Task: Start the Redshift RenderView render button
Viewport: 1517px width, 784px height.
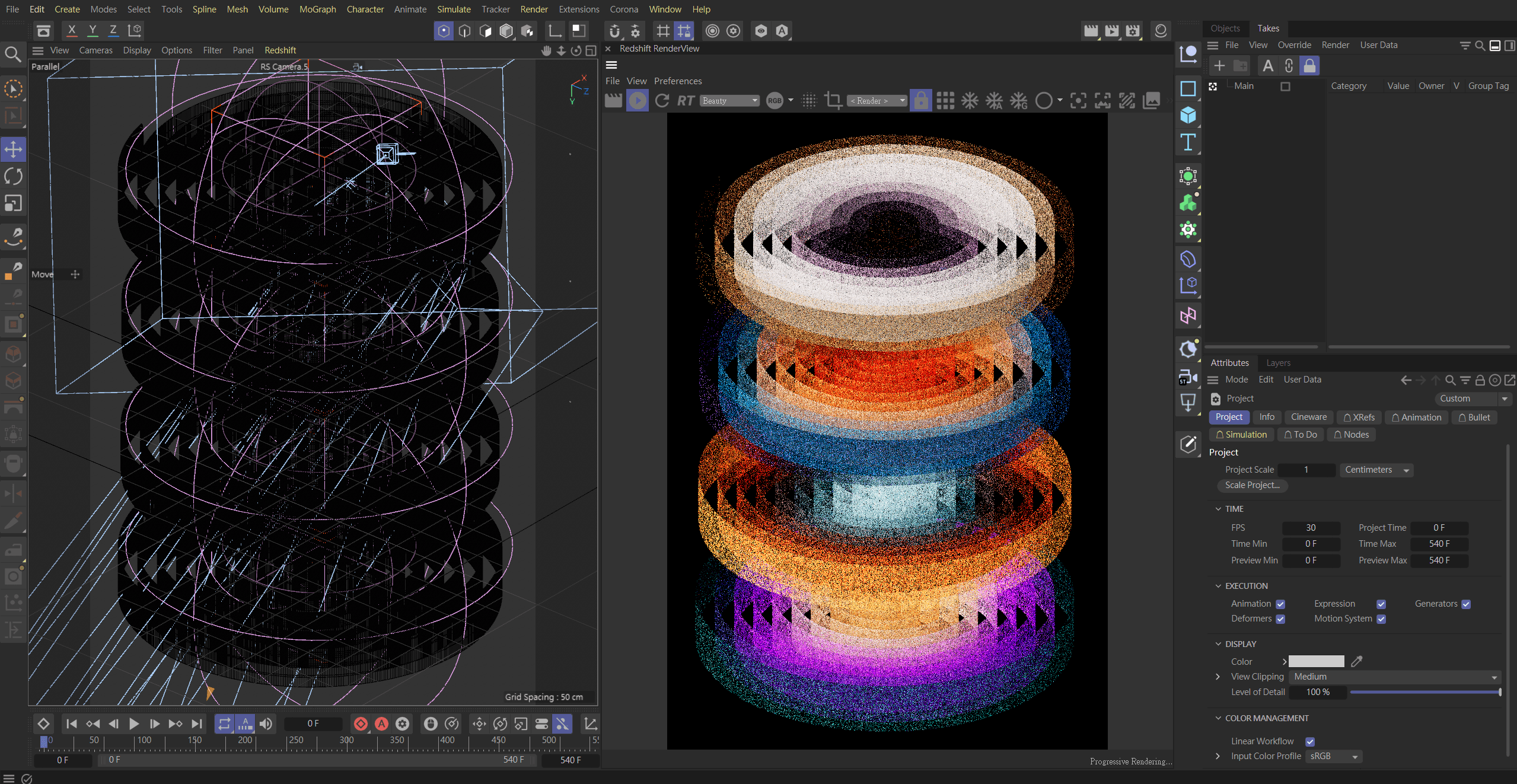Action: [x=638, y=101]
